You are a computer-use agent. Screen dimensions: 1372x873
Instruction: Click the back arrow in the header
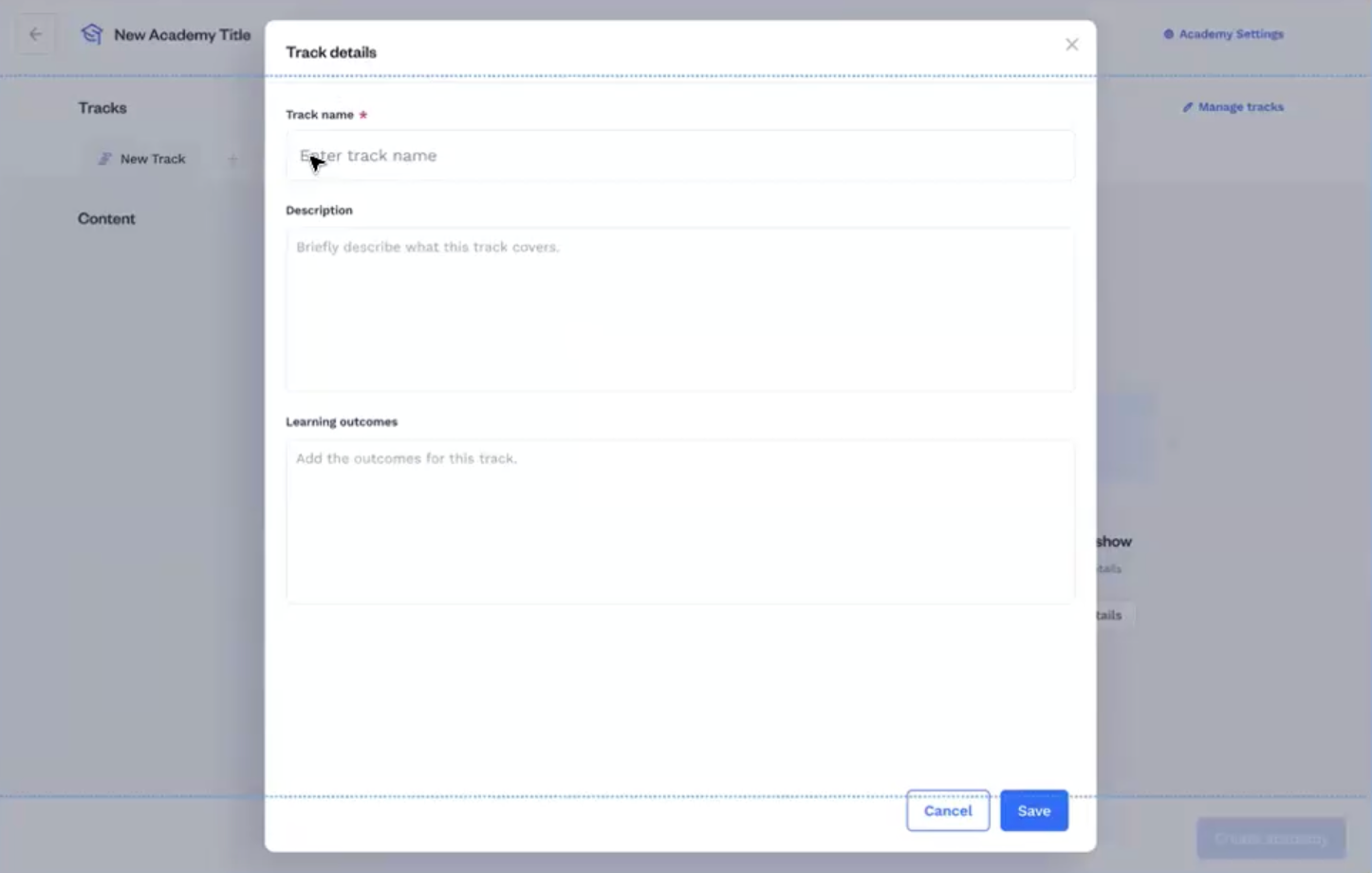tap(35, 35)
